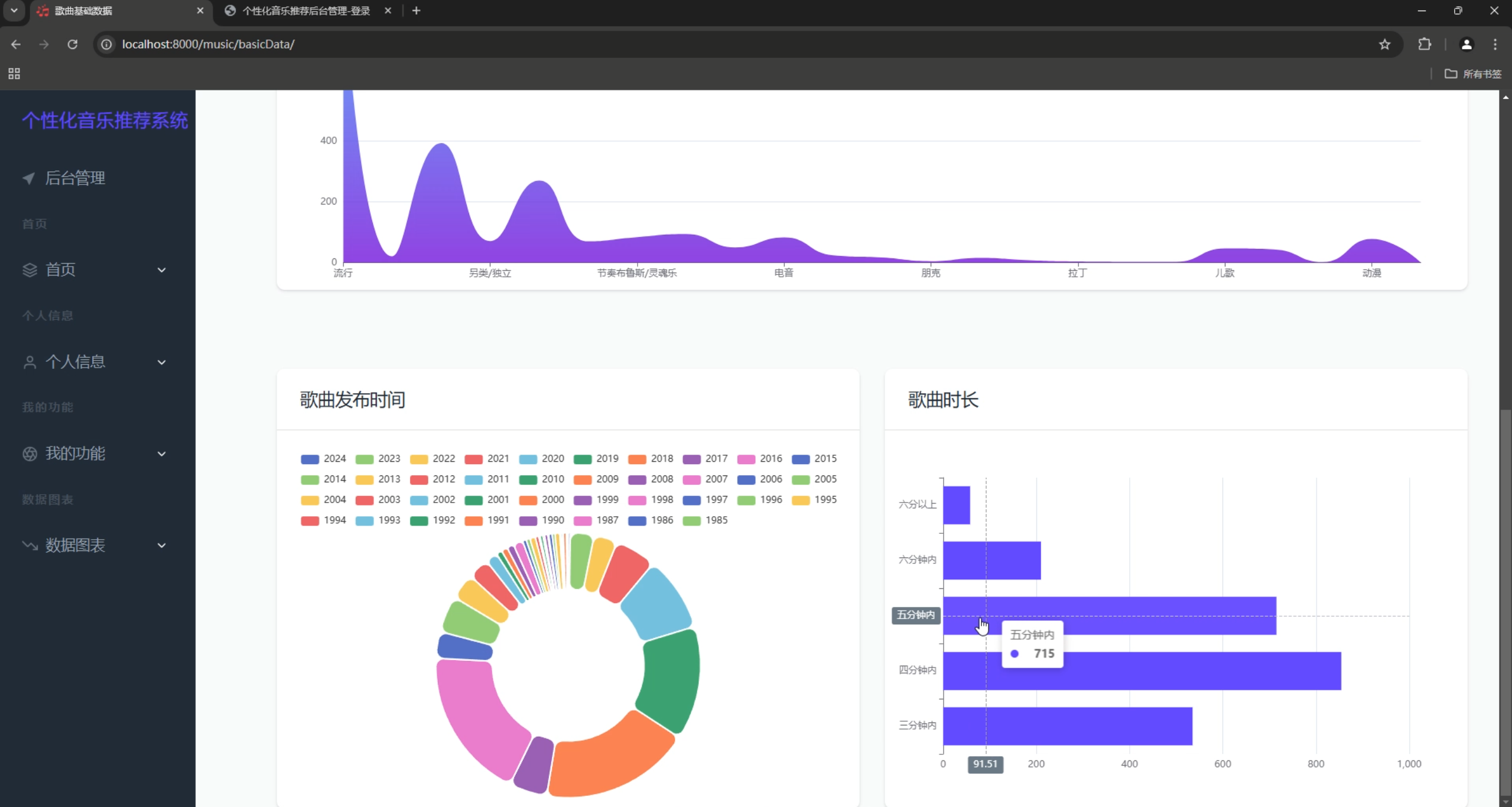The image size is (1512, 807).
Task: Hide the 2019 series via legend
Action: click(x=596, y=459)
